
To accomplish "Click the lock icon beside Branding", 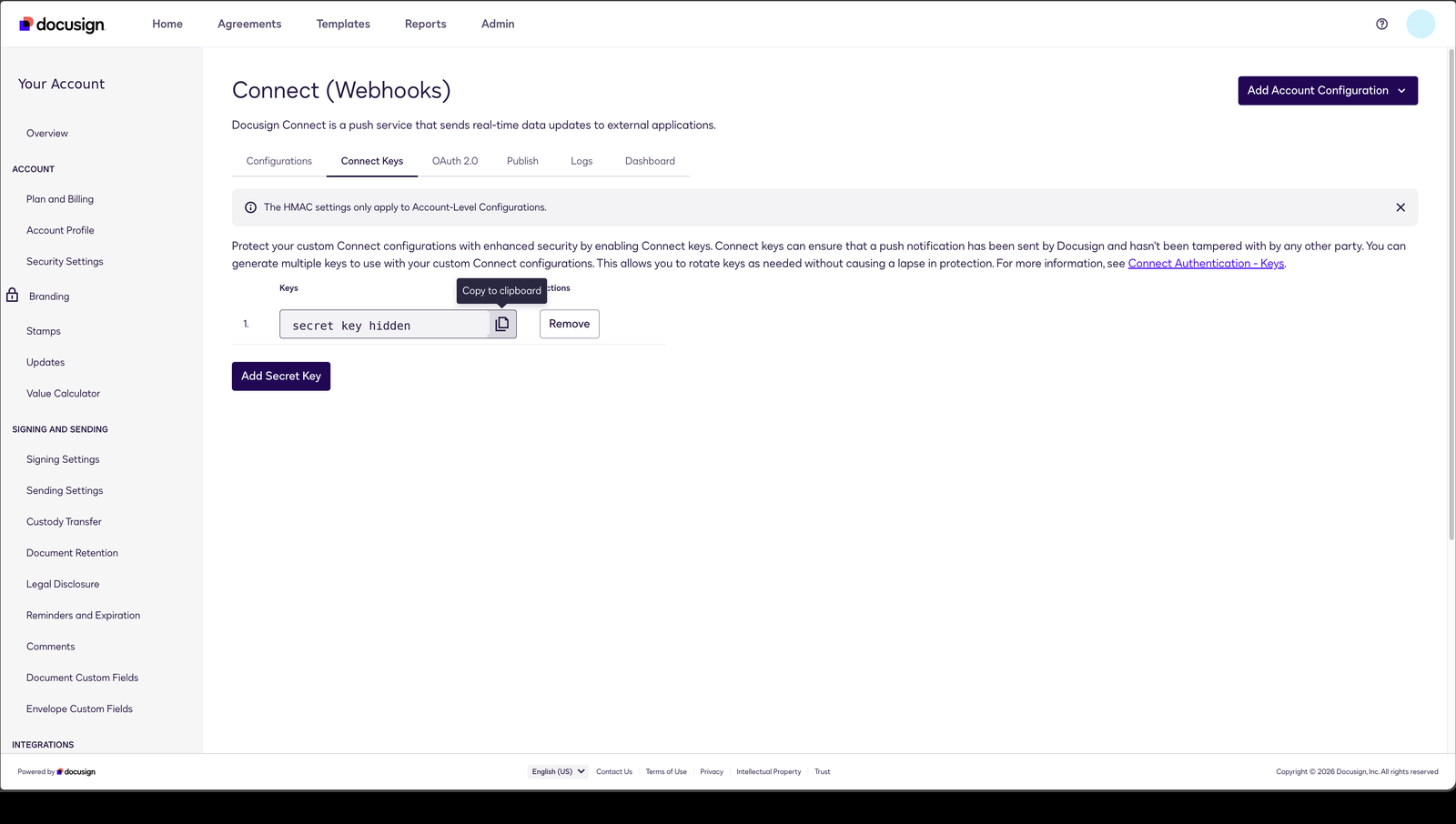I will (13, 296).
